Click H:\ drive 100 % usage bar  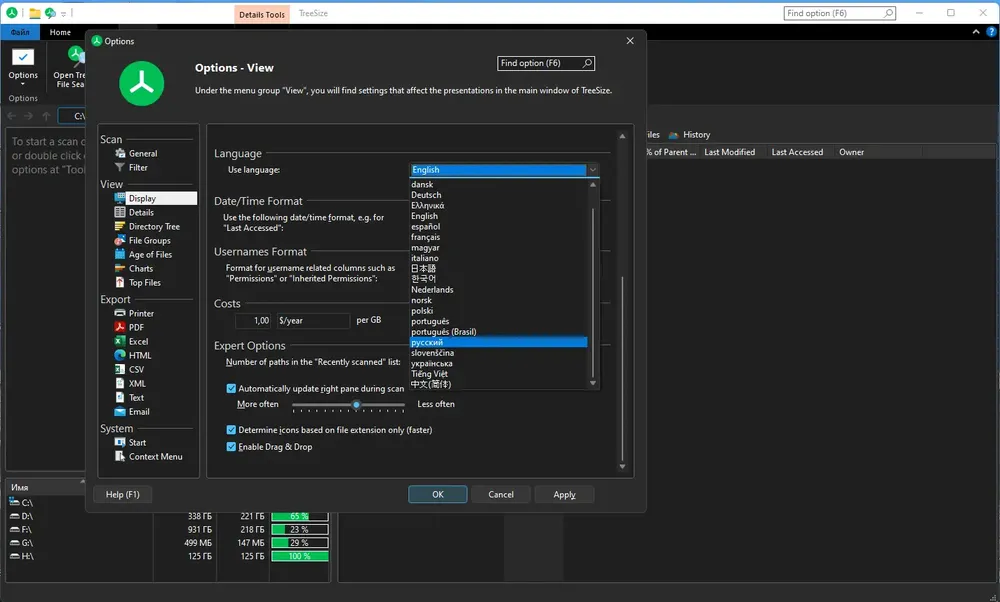coord(300,556)
